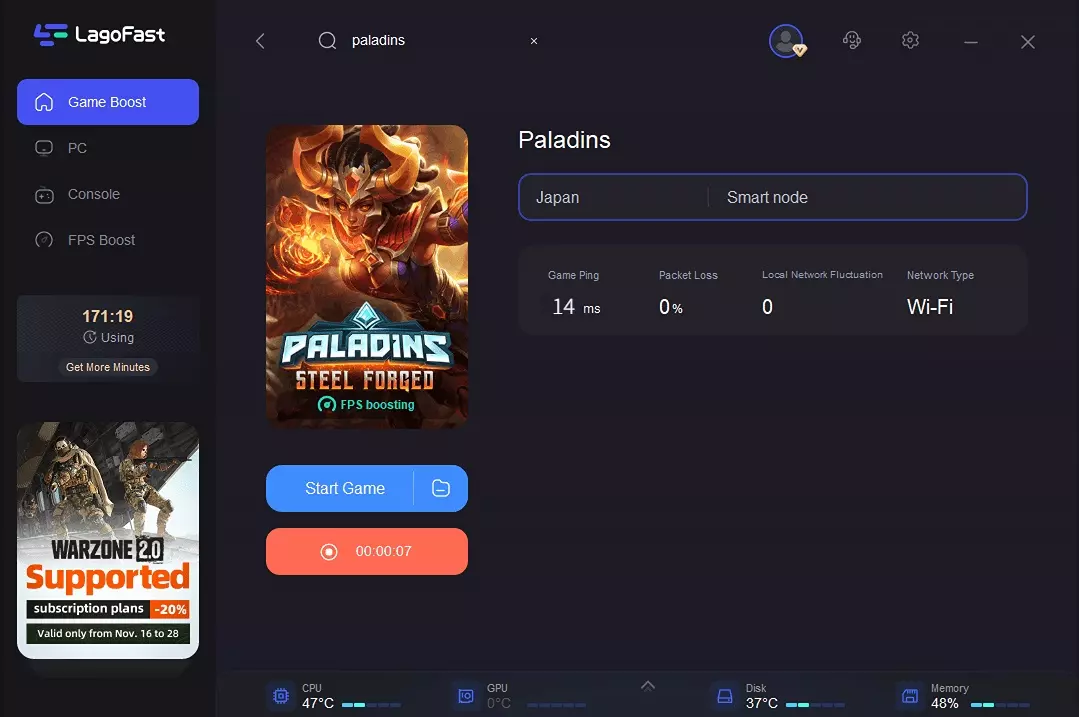Click the Game Ping 14 ms value
1079x717 pixels.
tap(577, 307)
